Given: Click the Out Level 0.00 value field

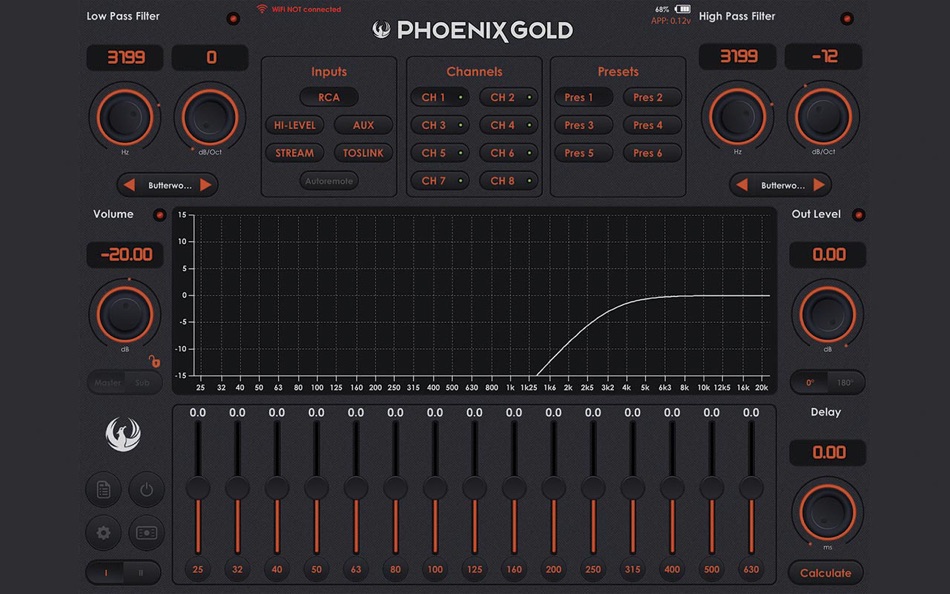Looking at the screenshot, I should click(x=827, y=255).
